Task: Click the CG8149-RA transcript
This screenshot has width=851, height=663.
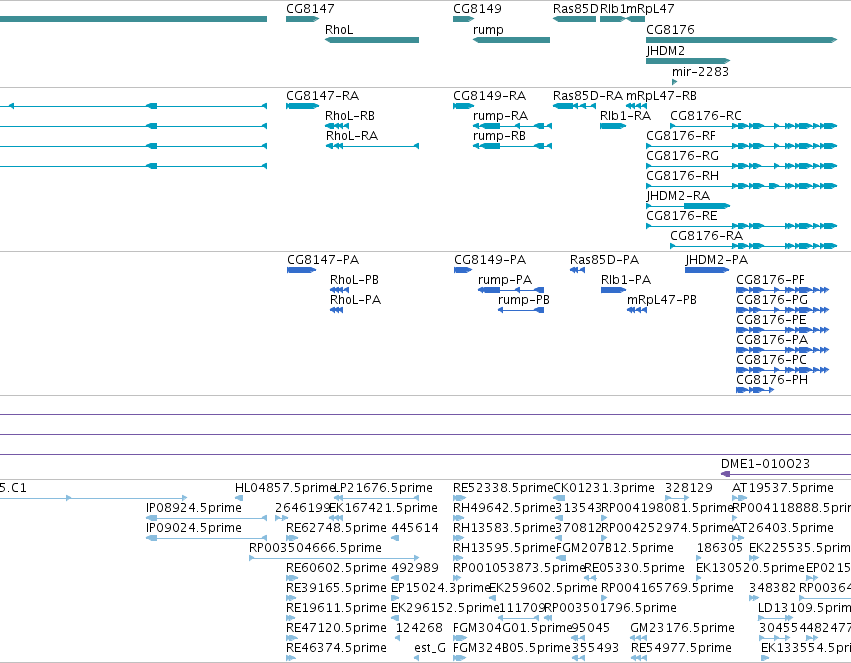Action: pyautogui.click(x=463, y=106)
